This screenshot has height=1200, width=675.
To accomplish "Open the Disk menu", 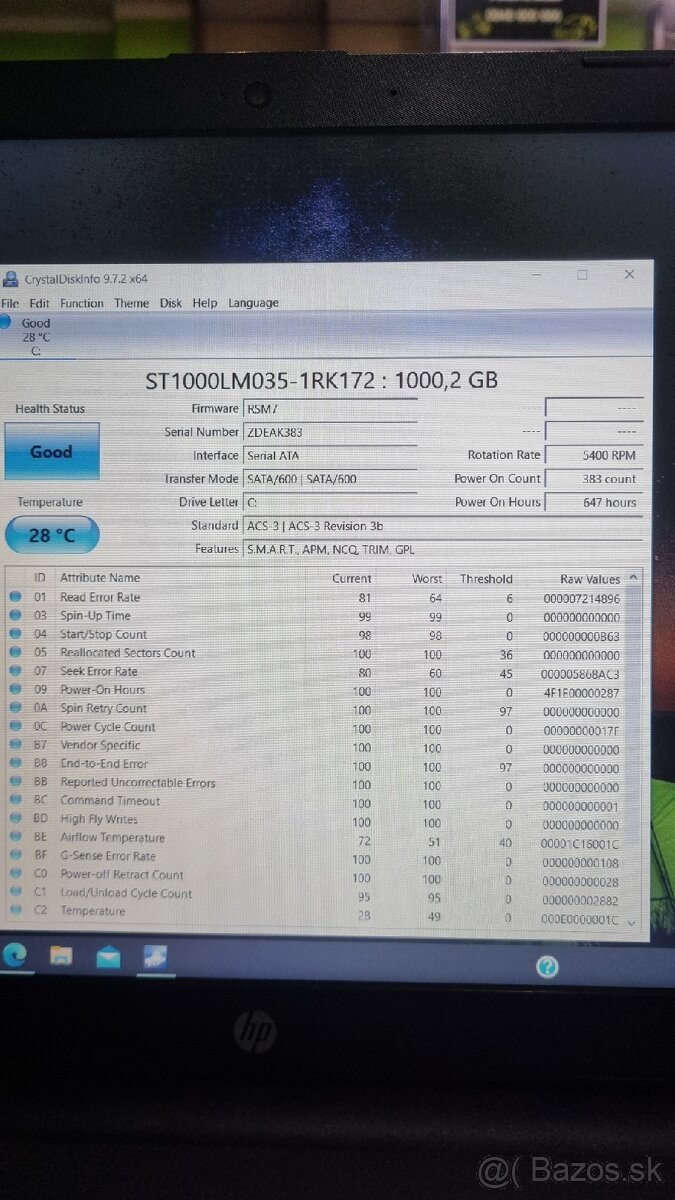I will pyautogui.click(x=171, y=303).
